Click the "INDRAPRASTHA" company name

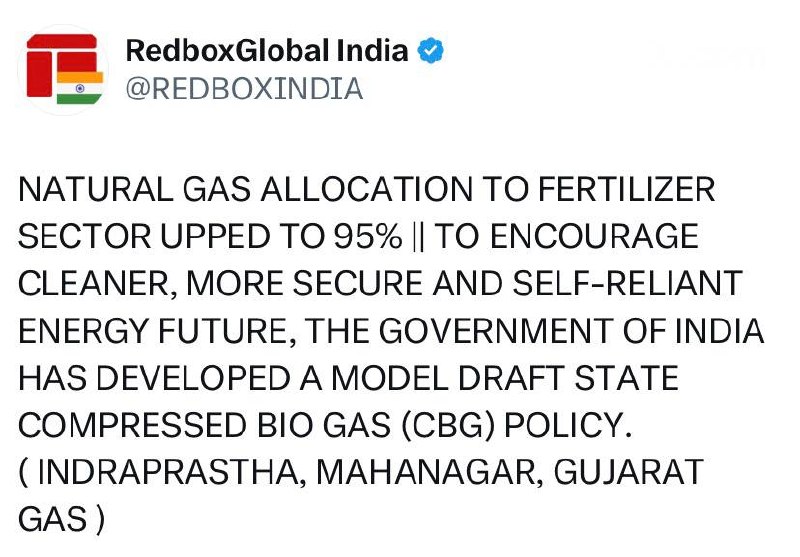pyautogui.click(x=166, y=472)
